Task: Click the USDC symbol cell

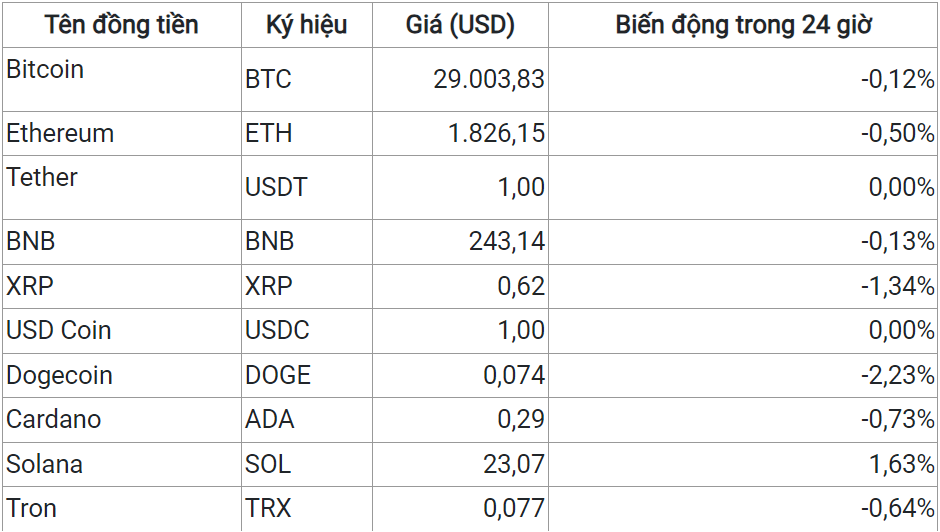Action: click(307, 330)
